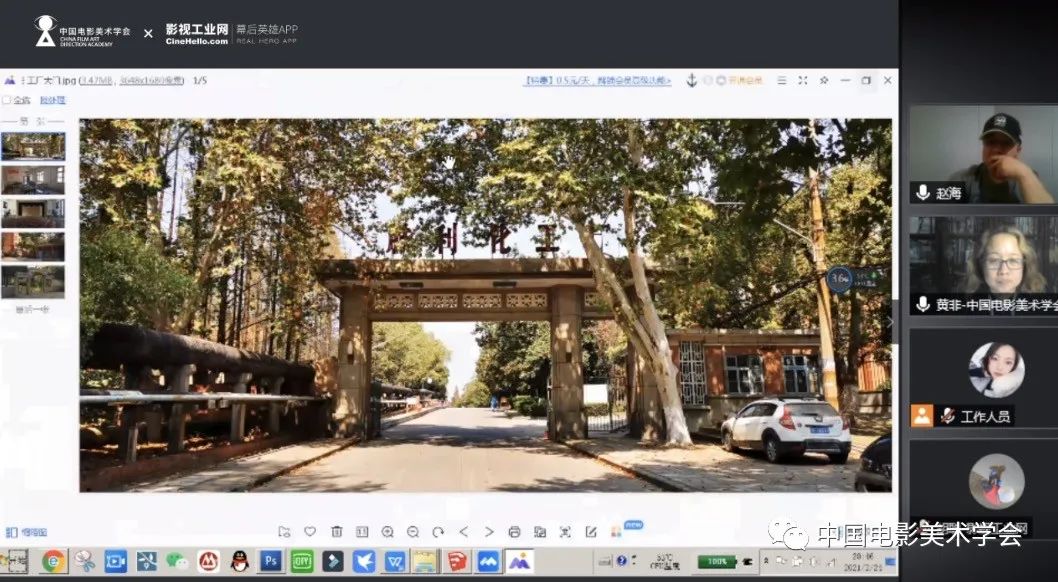Show image at actual 1:1 size
This screenshot has height=582, width=1058.
362,532
